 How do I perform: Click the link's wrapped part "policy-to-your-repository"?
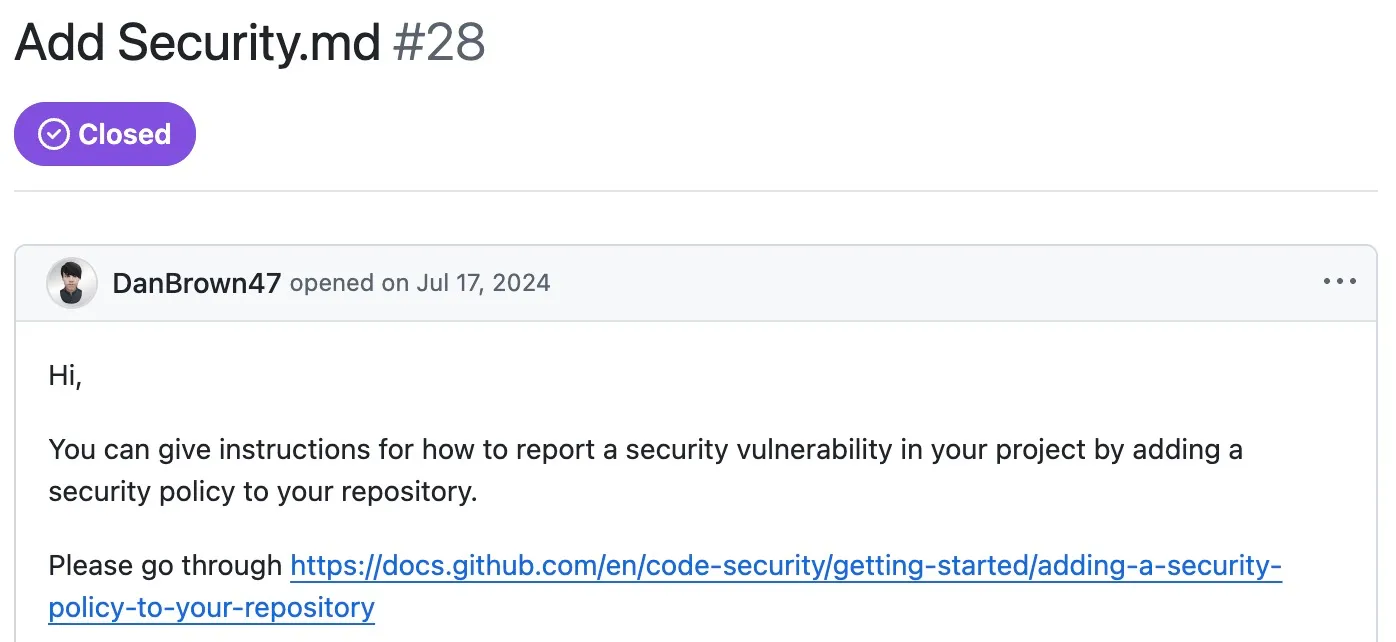point(211,607)
